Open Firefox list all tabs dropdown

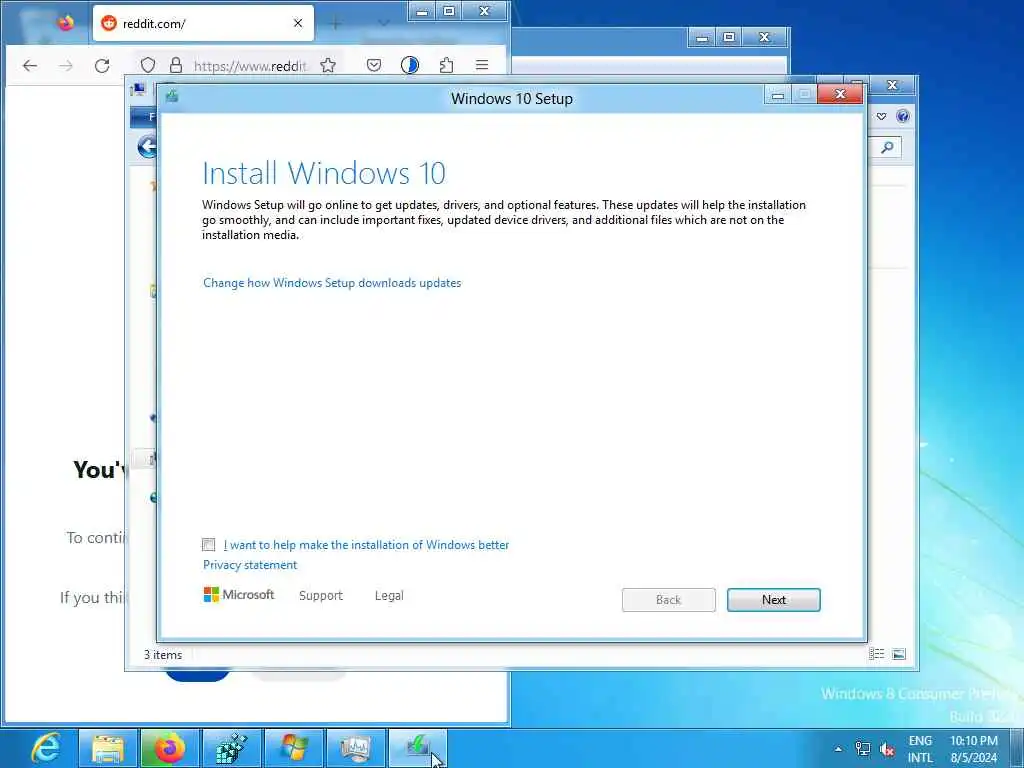point(383,24)
